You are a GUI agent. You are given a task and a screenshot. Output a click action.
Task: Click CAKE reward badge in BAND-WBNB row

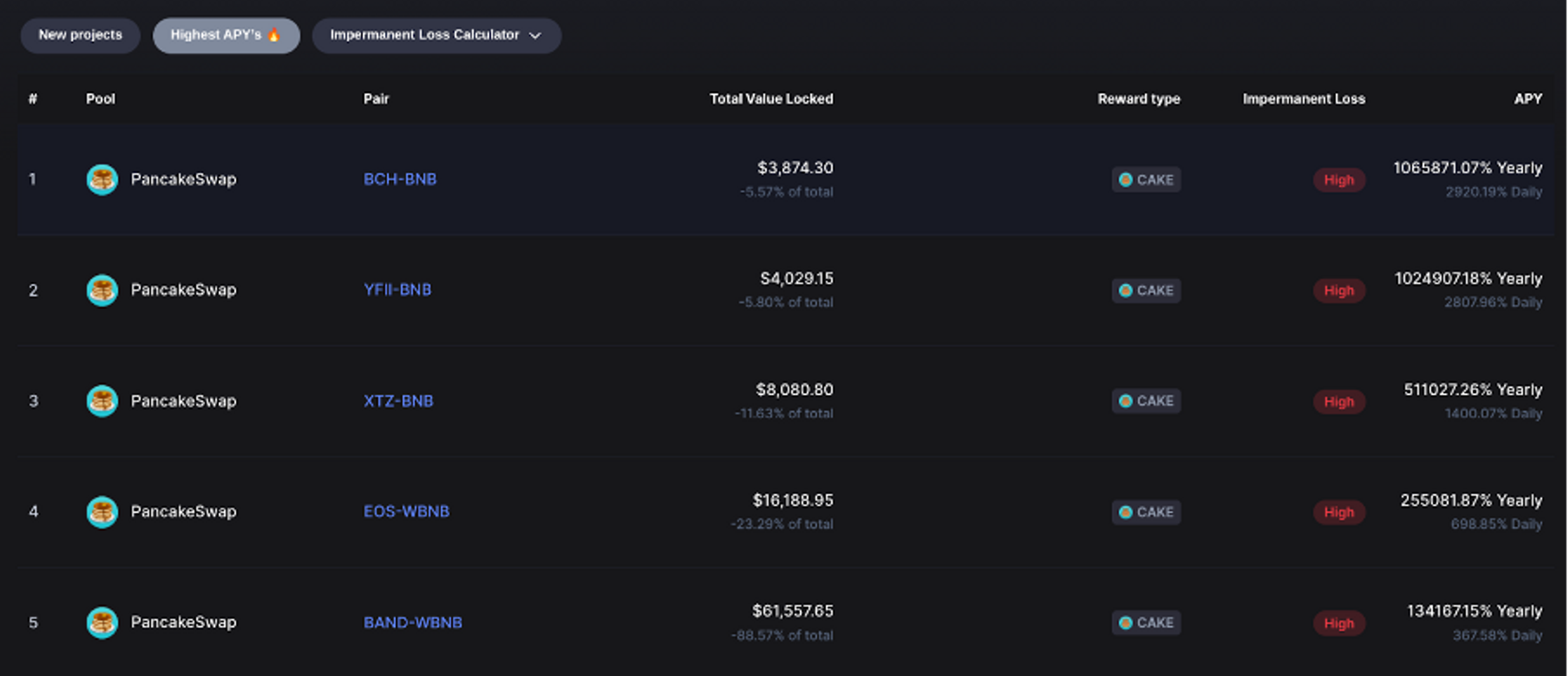pos(1146,623)
